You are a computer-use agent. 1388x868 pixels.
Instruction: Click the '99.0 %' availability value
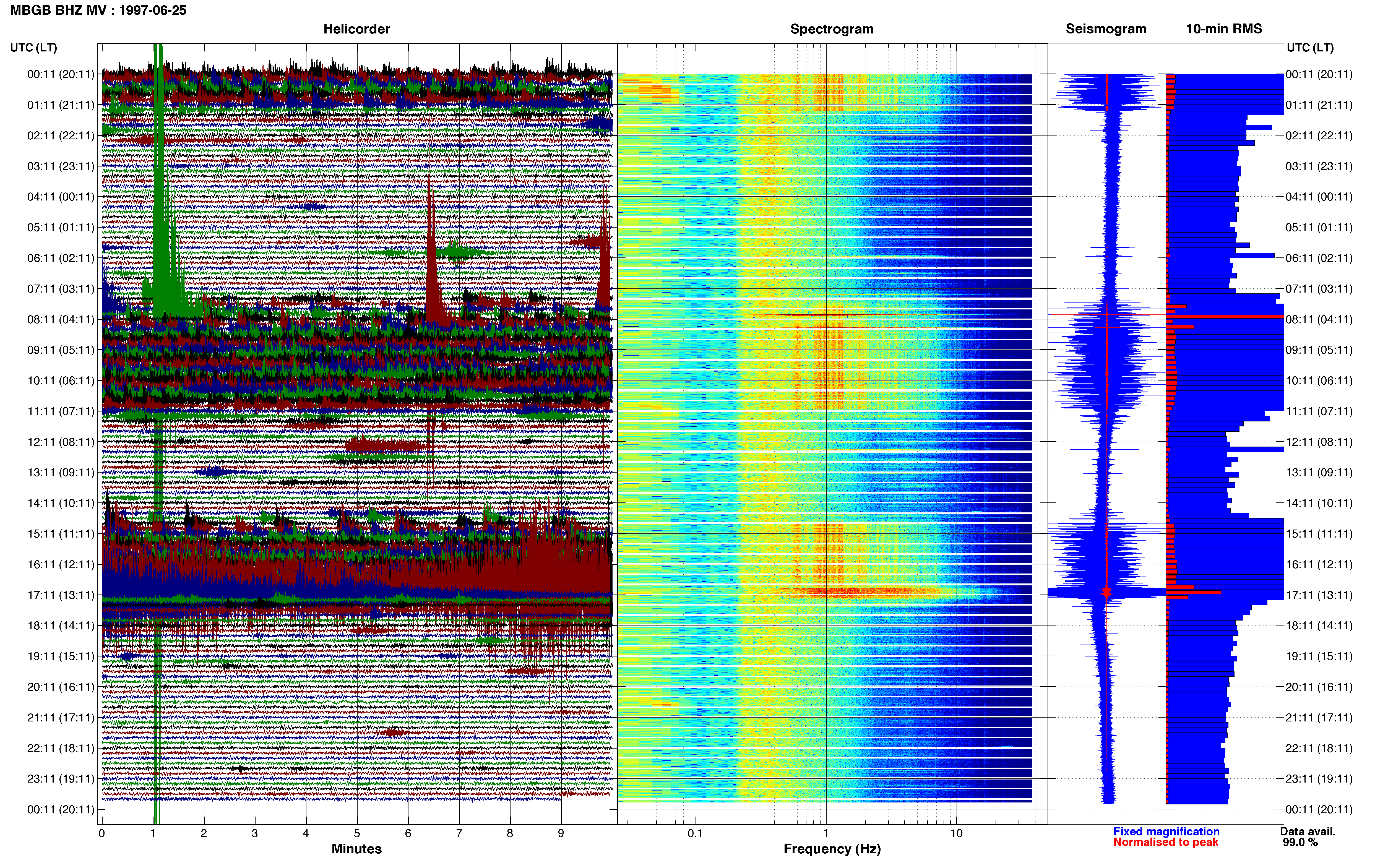coord(1300,842)
